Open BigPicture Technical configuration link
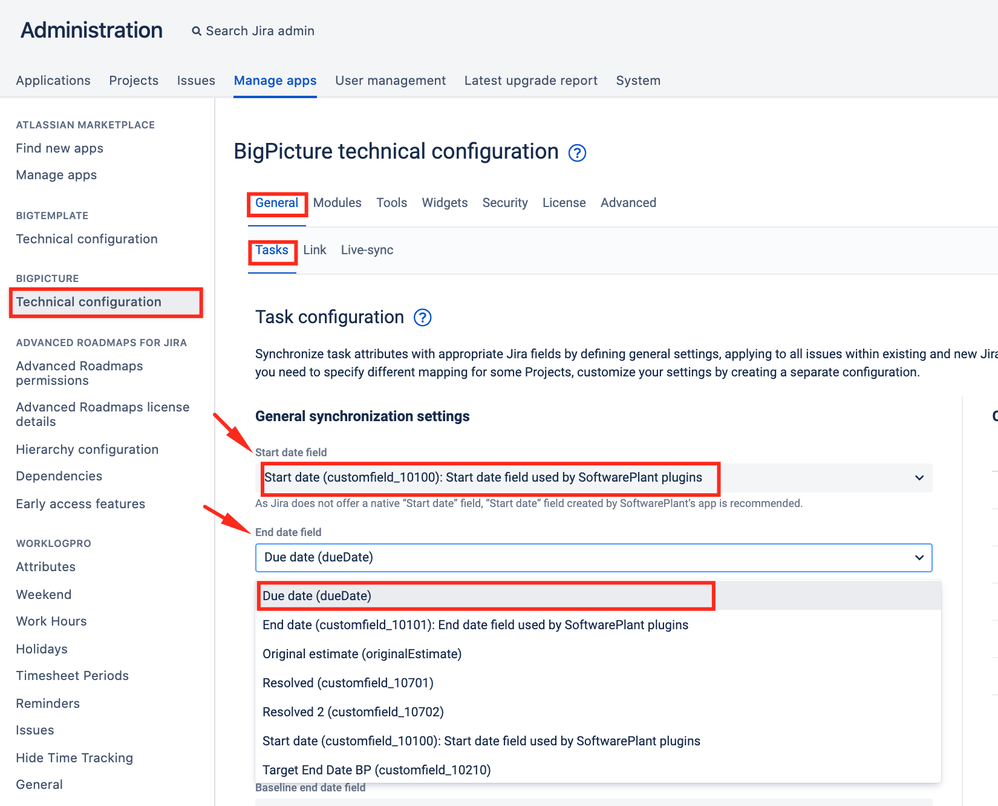 tap(88, 302)
